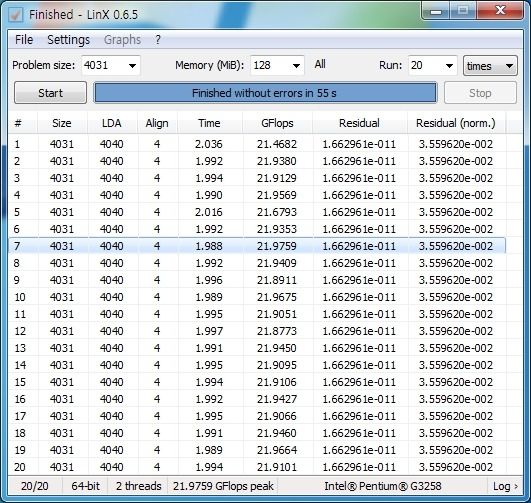Select GFlops value 21.8773
531x503 pixels.
click(277, 331)
